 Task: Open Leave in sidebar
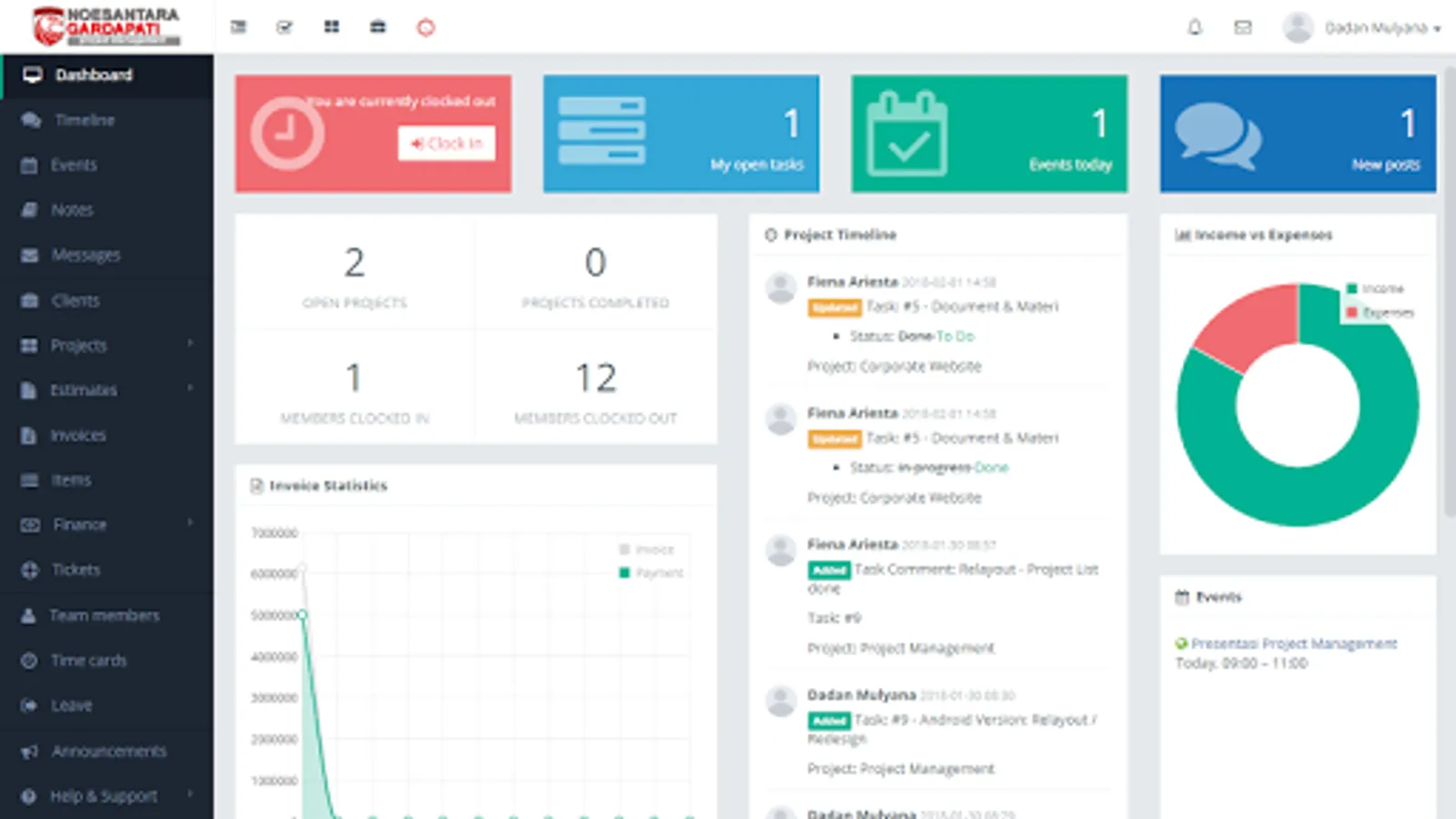pyautogui.click(x=107, y=705)
